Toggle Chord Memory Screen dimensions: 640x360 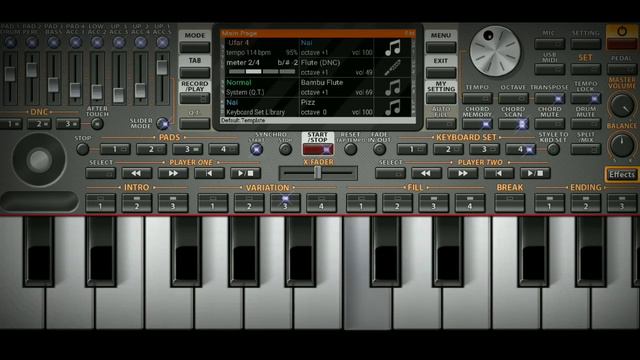pos(477,124)
